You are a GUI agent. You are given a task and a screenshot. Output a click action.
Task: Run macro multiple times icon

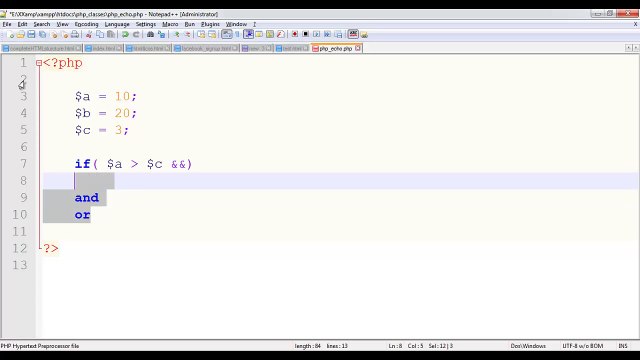pos(327,35)
